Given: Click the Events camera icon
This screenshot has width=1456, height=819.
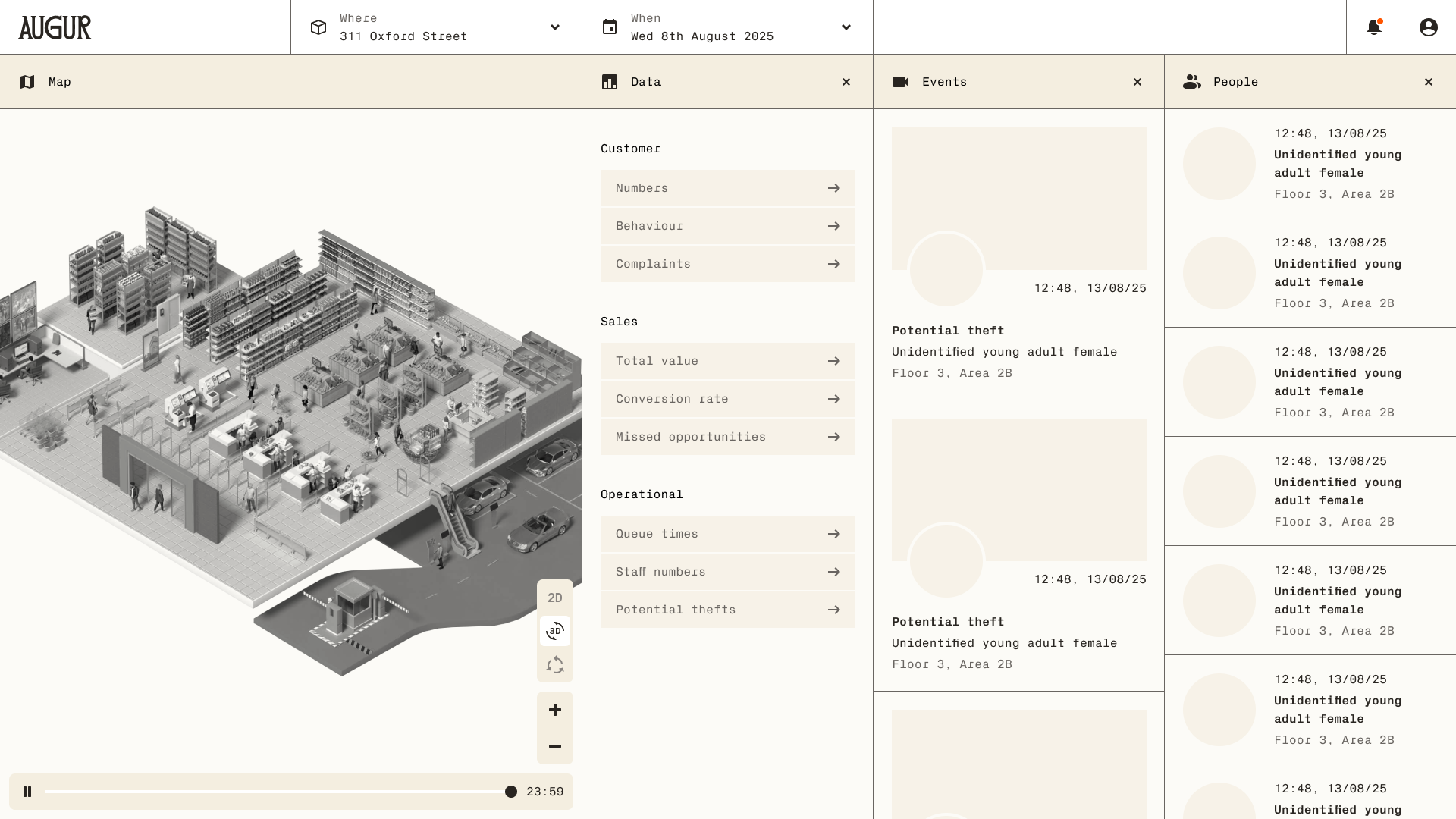Looking at the screenshot, I should (901, 82).
